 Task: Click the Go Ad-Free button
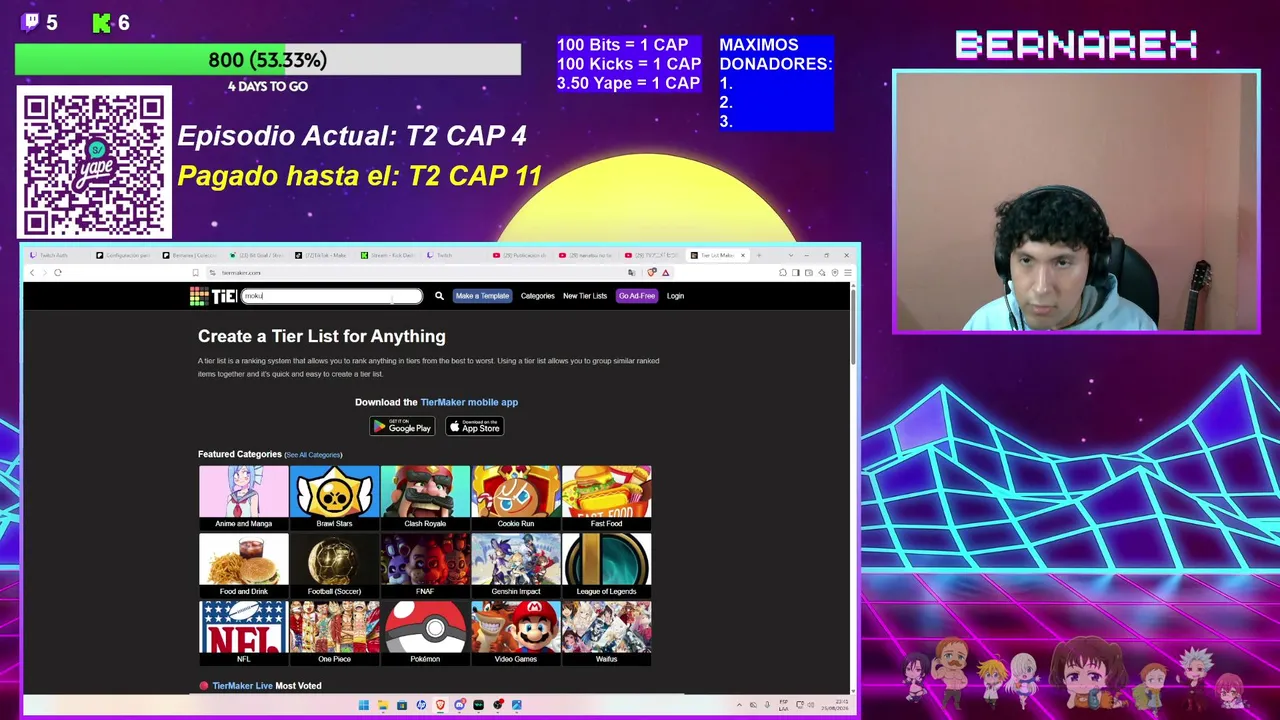coord(637,296)
